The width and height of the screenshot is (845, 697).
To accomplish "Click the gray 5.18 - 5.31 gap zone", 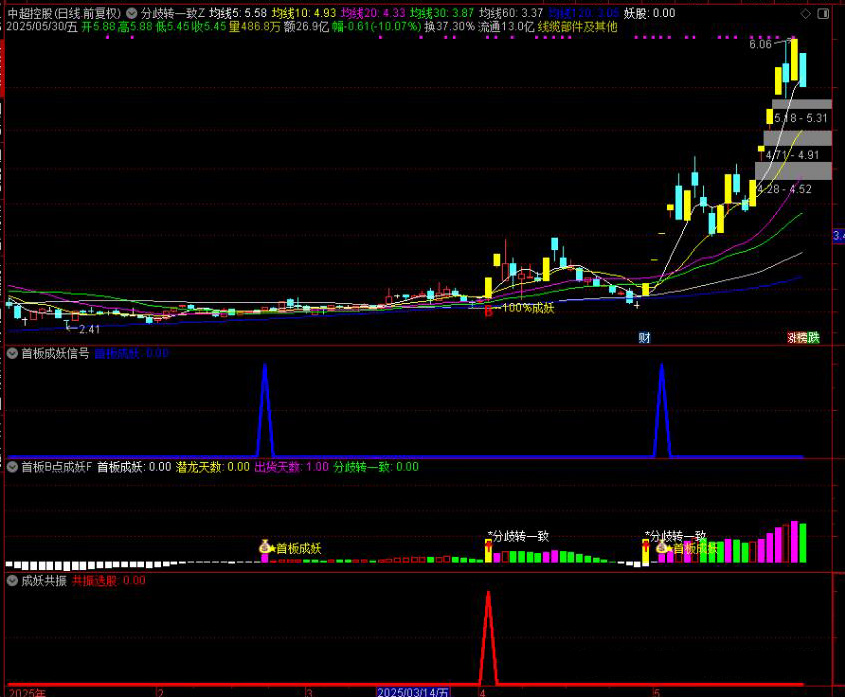I will (x=801, y=117).
